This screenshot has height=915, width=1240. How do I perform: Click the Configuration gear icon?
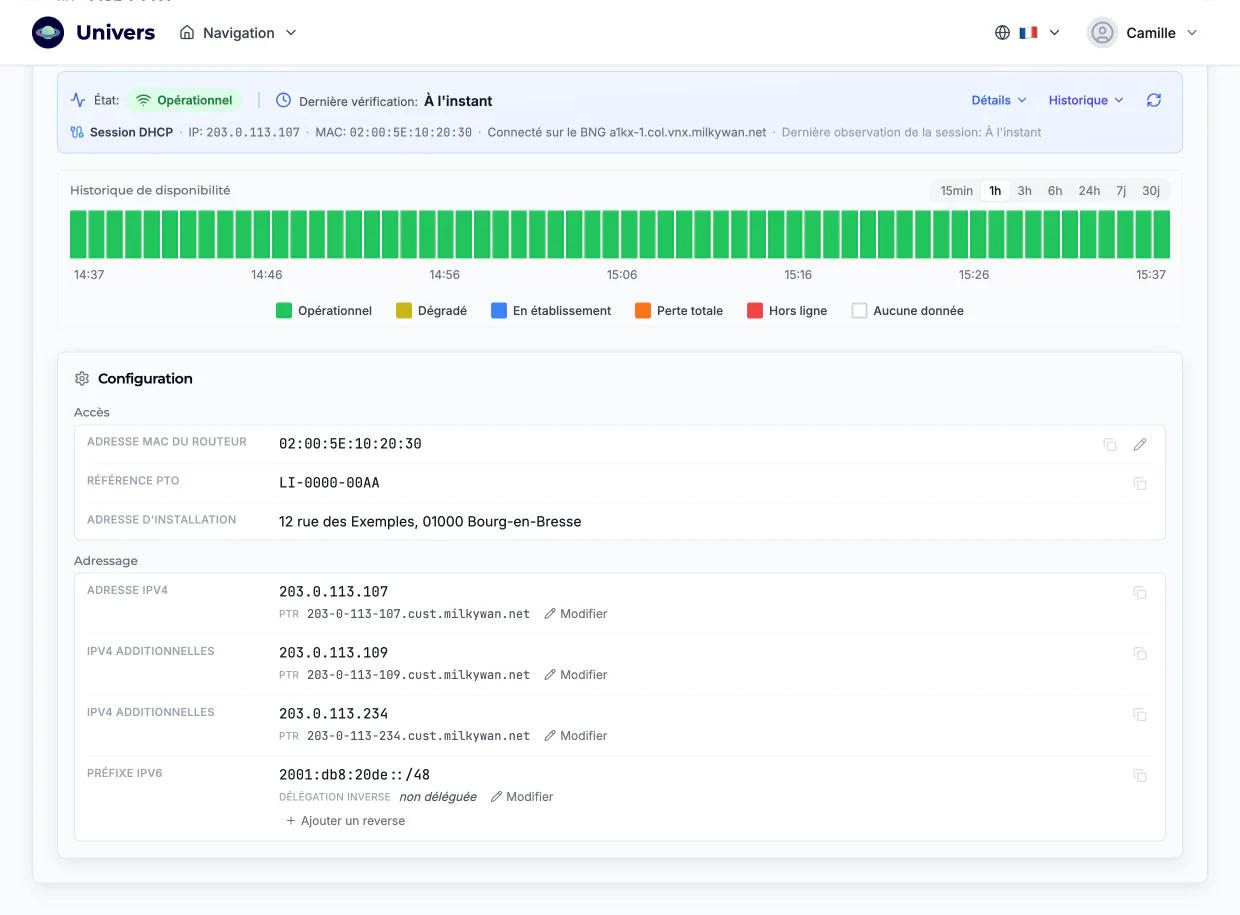click(x=82, y=379)
